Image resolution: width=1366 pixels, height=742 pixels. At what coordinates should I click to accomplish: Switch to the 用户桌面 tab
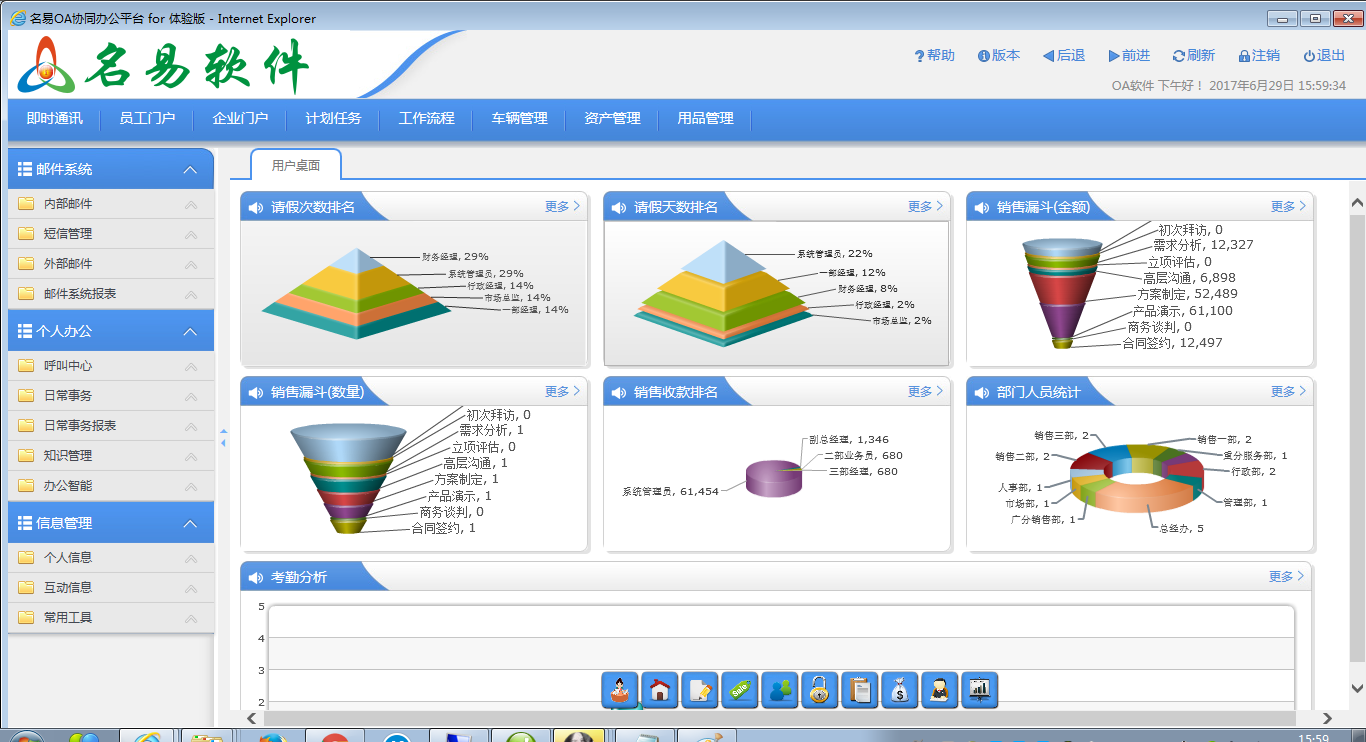(x=296, y=165)
